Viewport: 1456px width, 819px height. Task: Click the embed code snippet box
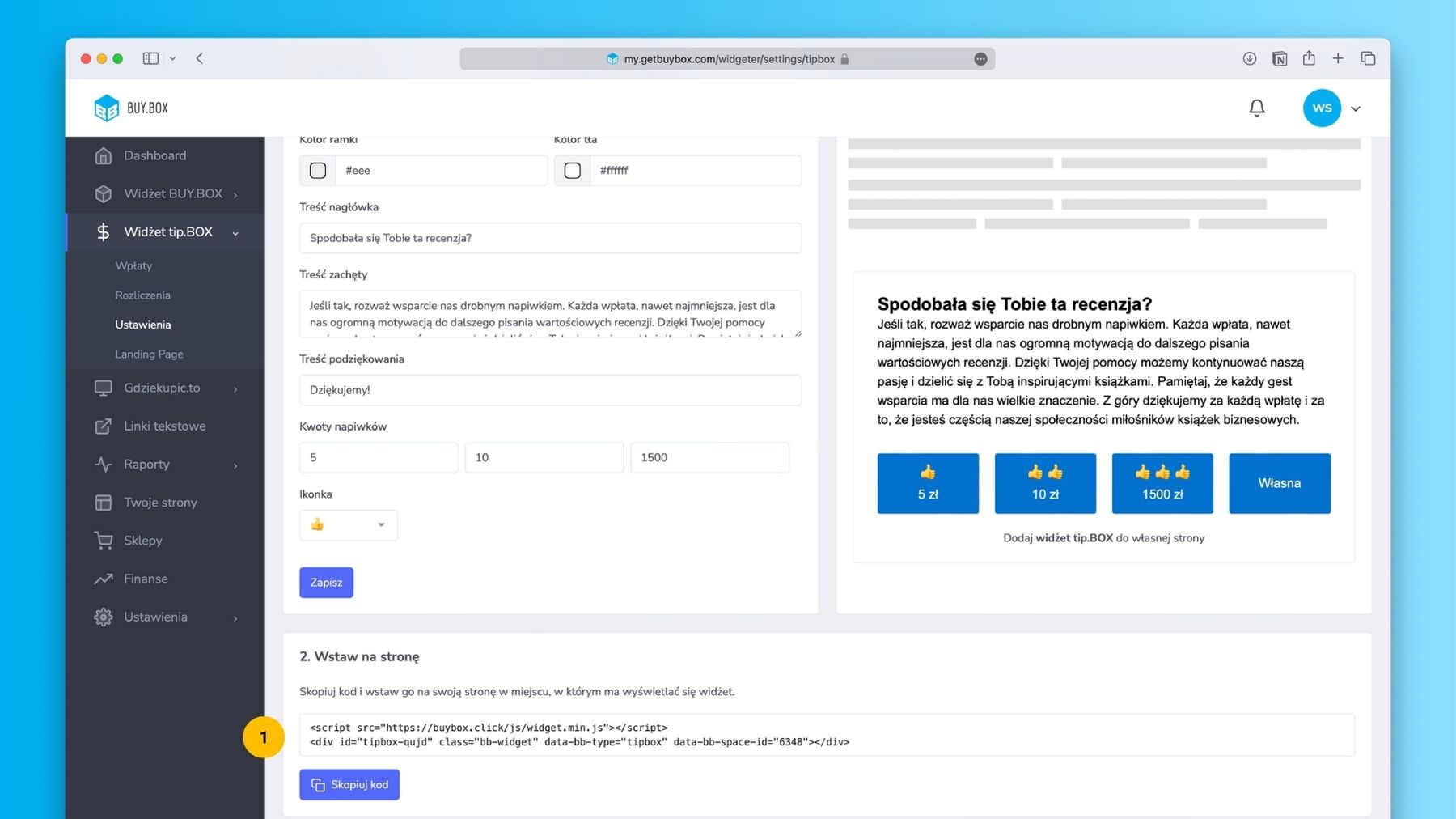[x=827, y=735]
